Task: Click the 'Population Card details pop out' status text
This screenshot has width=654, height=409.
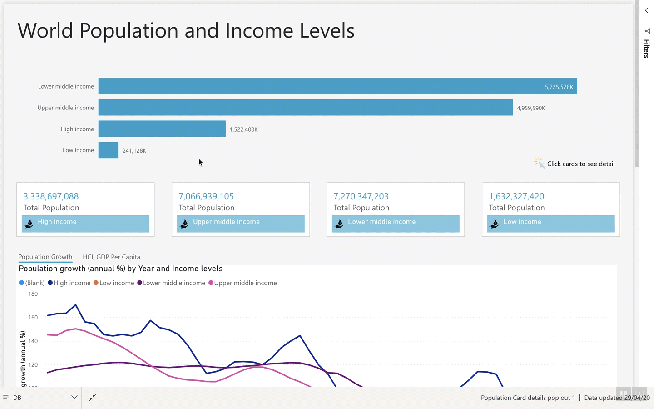Action: 527,398
